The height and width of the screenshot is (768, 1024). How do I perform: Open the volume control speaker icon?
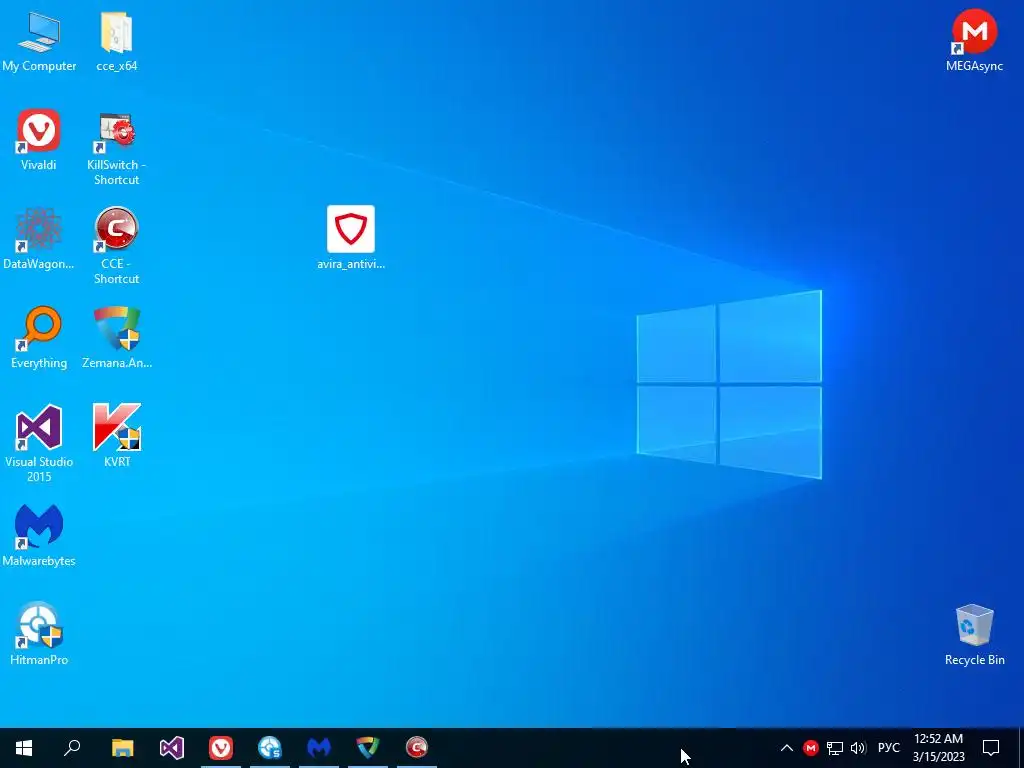pyautogui.click(x=858, y=748)
